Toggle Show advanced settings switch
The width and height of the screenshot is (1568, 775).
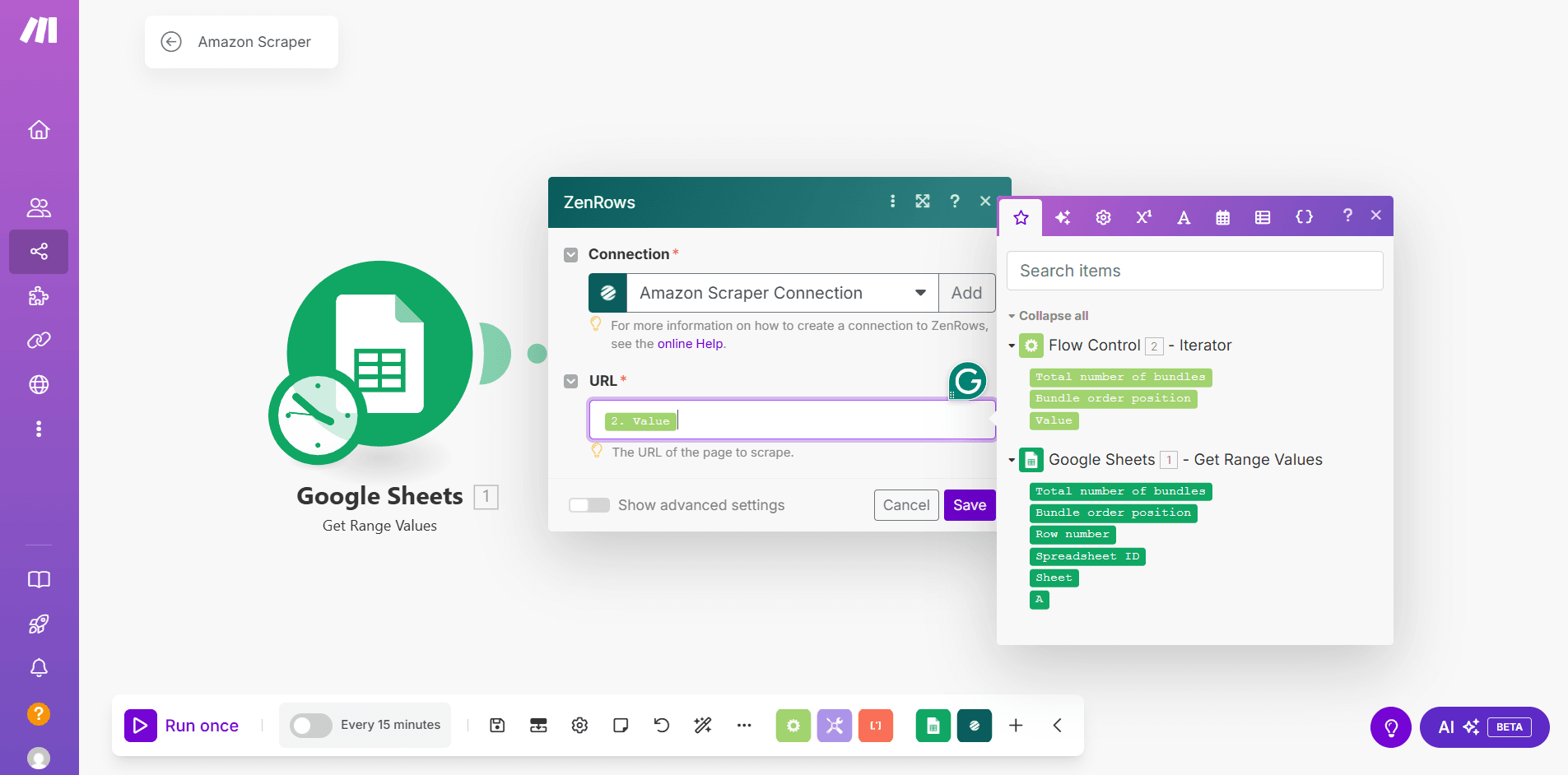pyautogui.click(x=589, y=505)
